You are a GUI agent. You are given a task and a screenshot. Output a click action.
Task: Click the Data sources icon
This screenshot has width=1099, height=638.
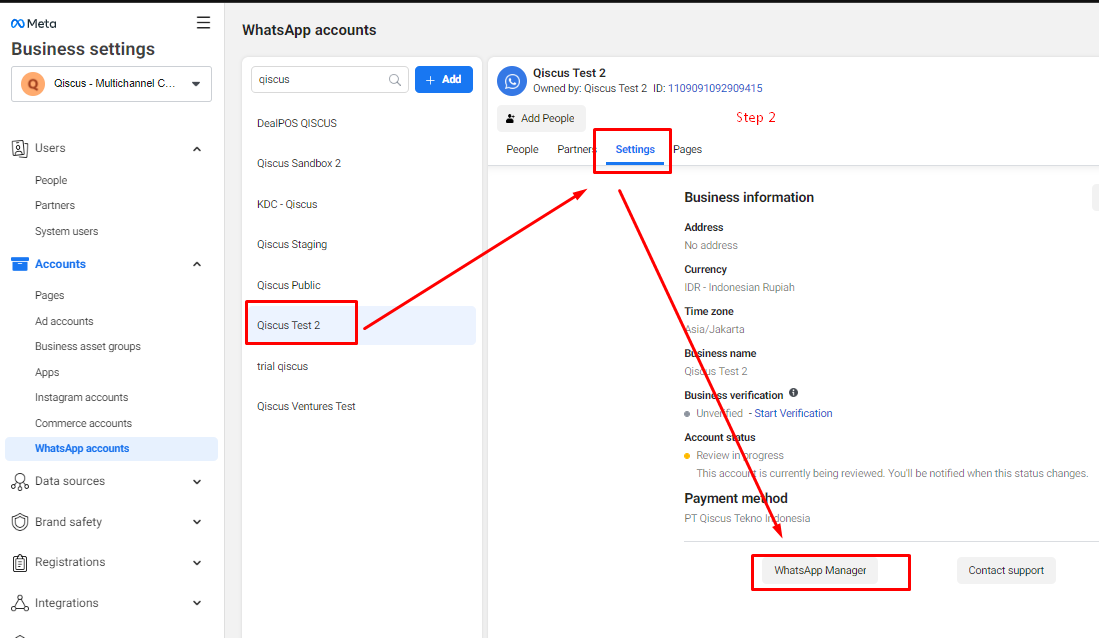click(19, 482)
